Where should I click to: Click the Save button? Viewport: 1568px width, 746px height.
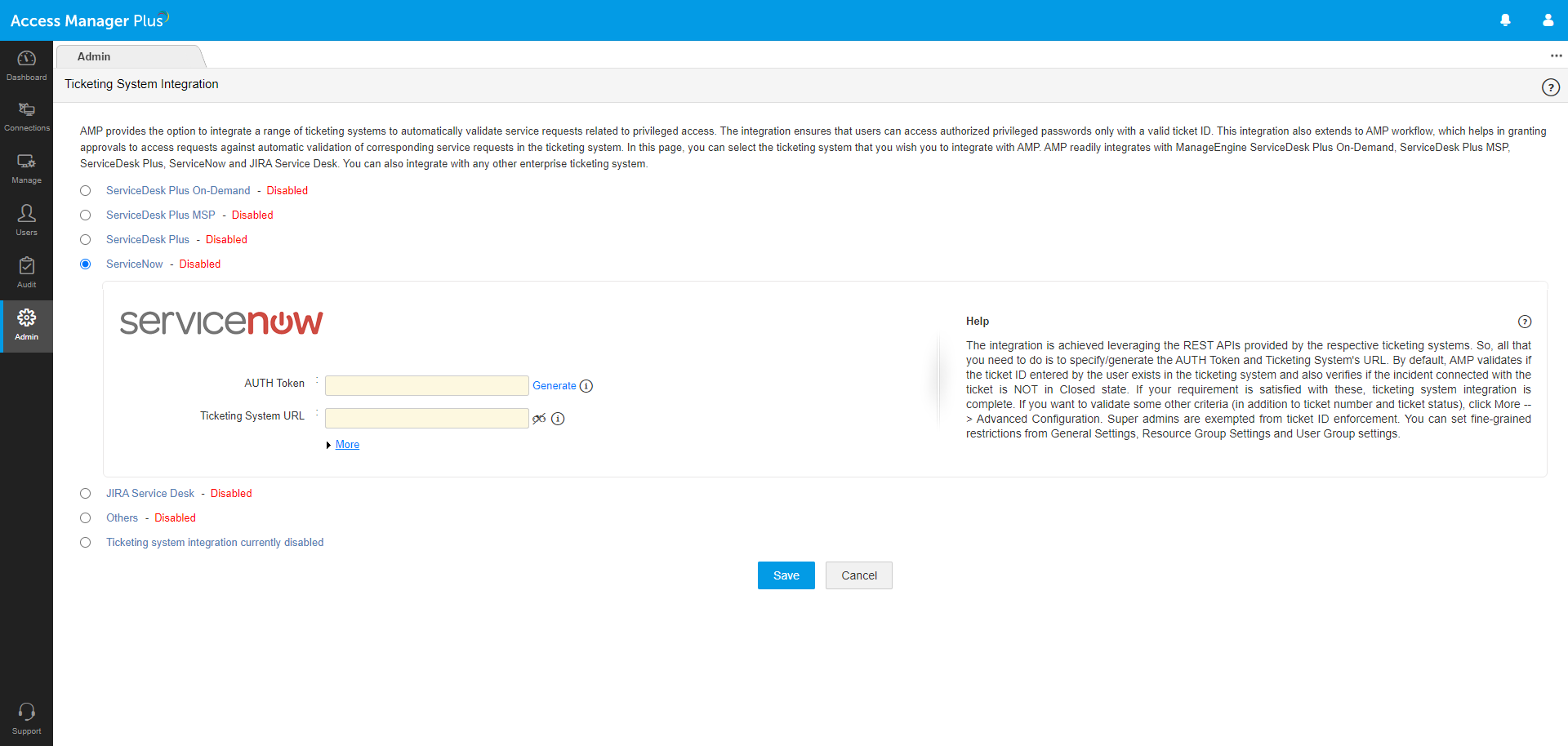[x=786, y=575]
